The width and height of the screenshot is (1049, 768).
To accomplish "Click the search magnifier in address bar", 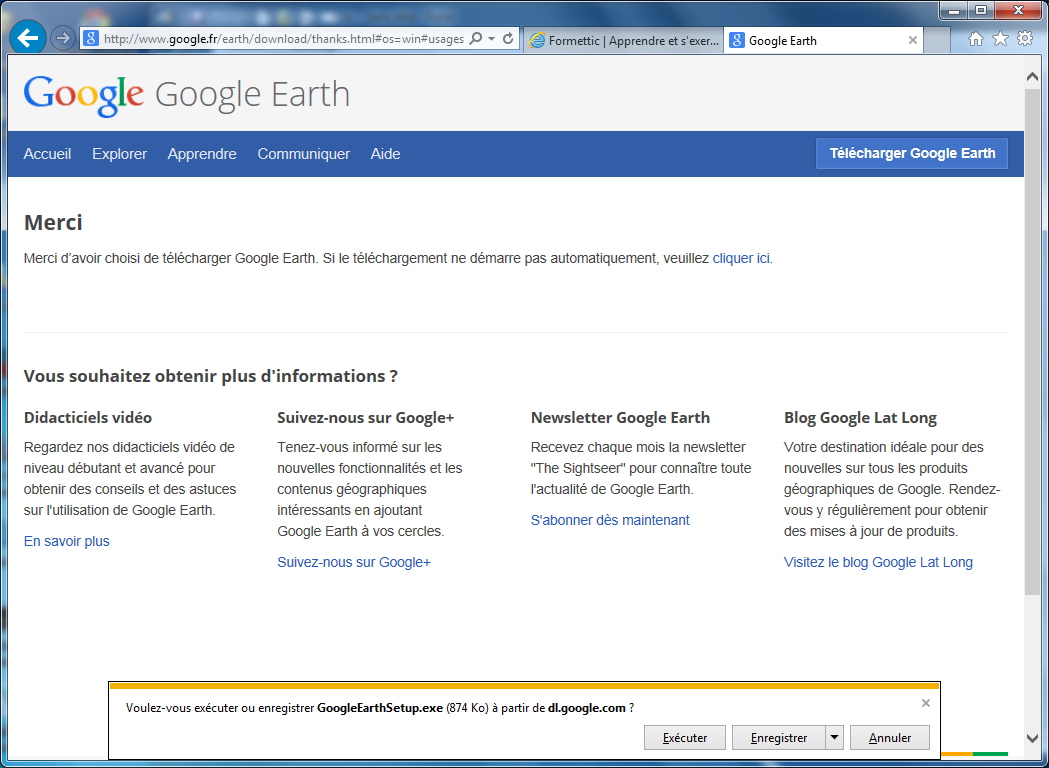I will point(476,39).
